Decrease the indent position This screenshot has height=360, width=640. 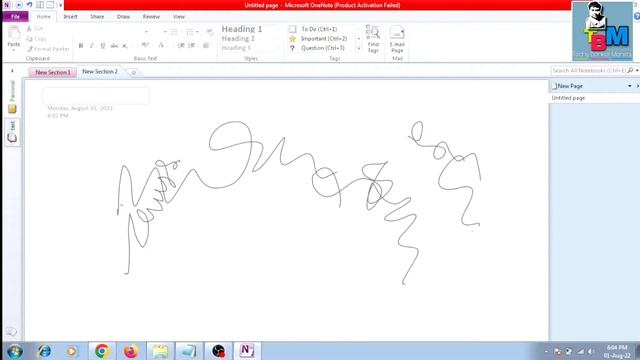[181, 45]
